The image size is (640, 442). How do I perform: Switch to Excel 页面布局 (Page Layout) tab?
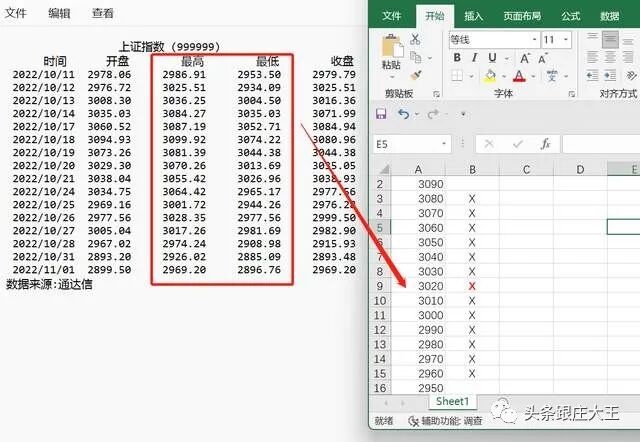[522, 16]
